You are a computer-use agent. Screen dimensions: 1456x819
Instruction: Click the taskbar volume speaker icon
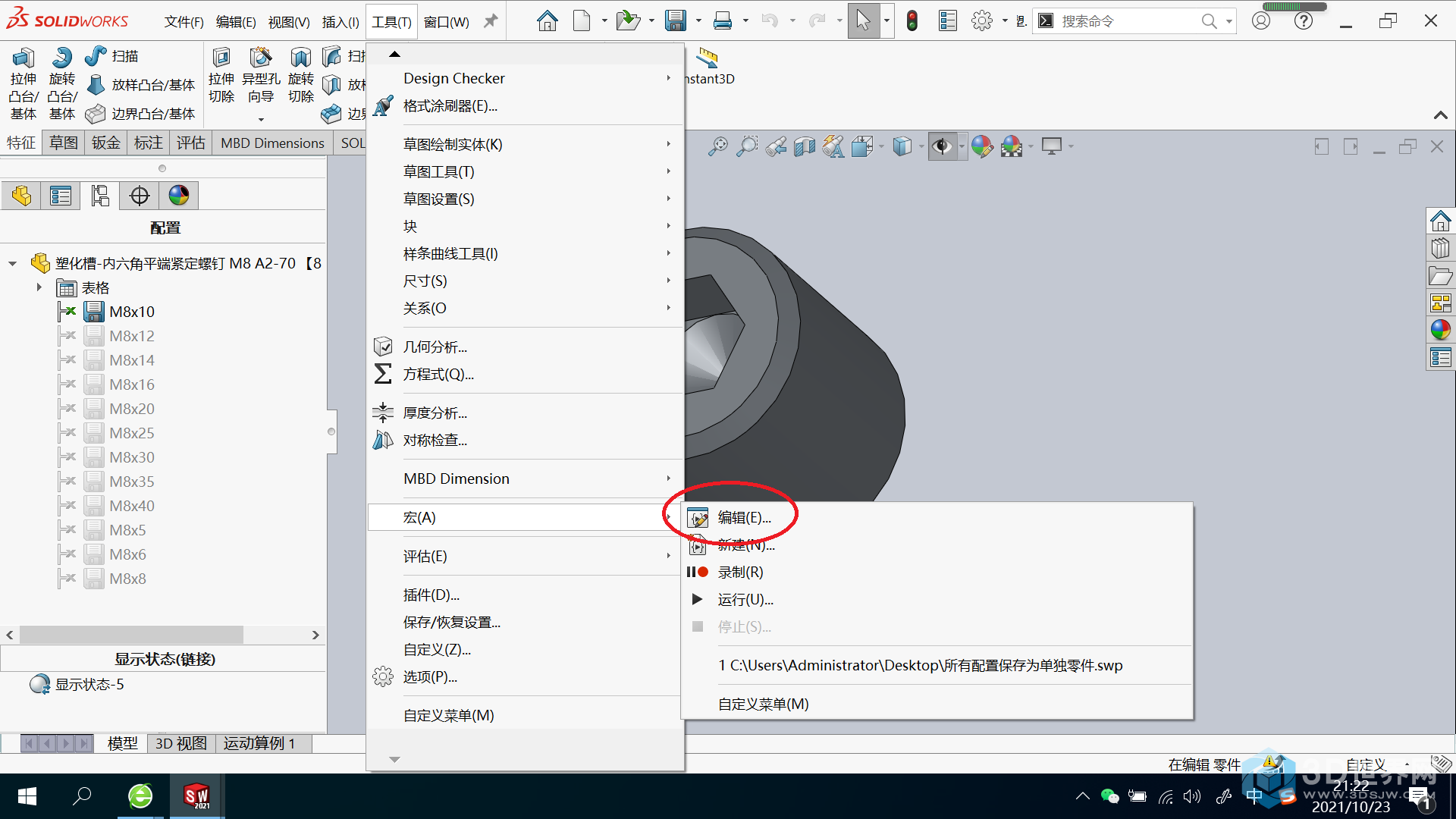point(1192,796)
